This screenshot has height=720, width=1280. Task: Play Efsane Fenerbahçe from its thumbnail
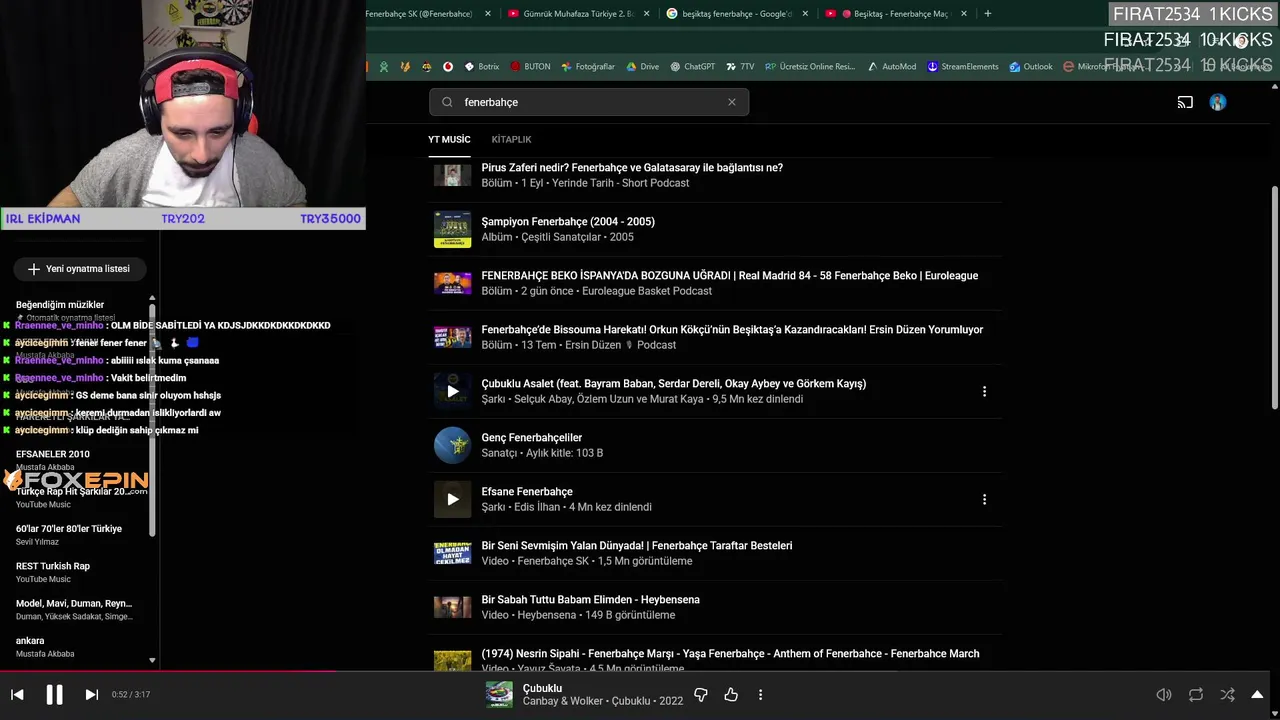[x=452, y=499]
